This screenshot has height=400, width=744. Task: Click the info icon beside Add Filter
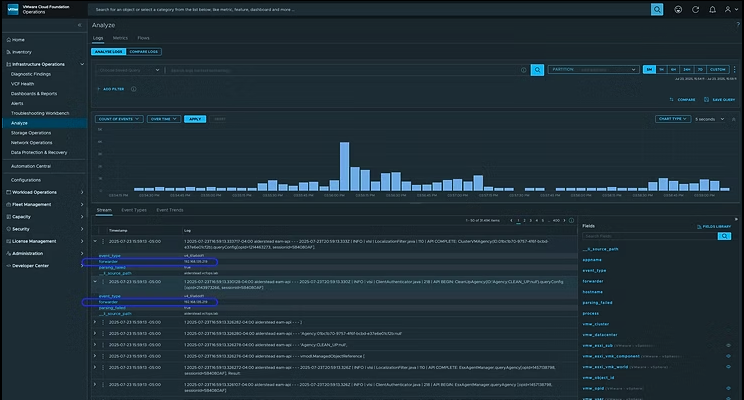pyautogui.click(x=131, y=89)
